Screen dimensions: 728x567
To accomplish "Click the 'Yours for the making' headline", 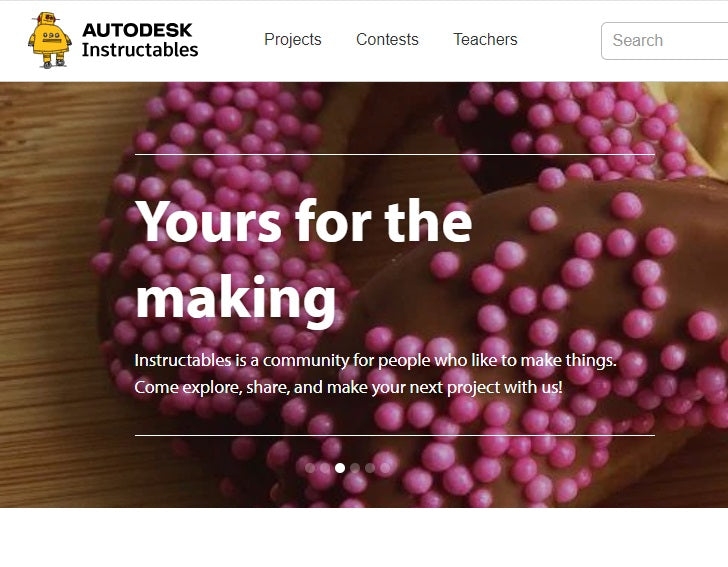I will [x=304, y=261].
